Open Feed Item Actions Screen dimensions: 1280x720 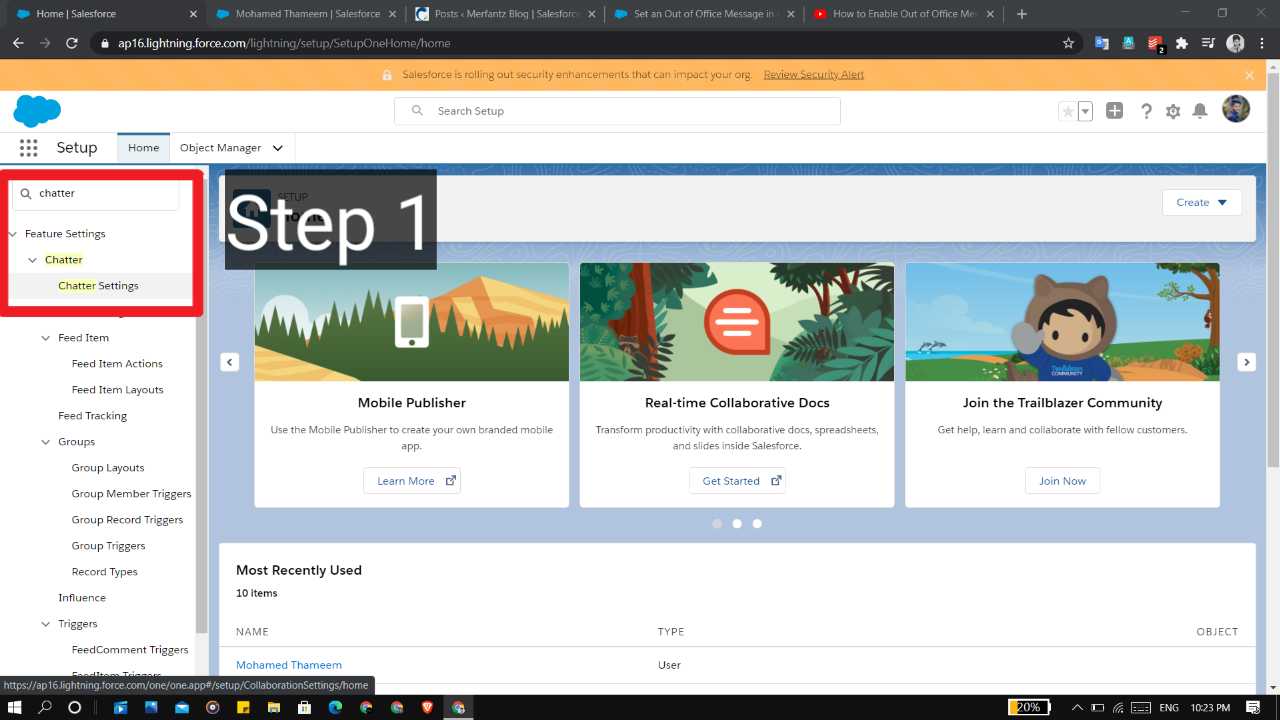(117, 364)
